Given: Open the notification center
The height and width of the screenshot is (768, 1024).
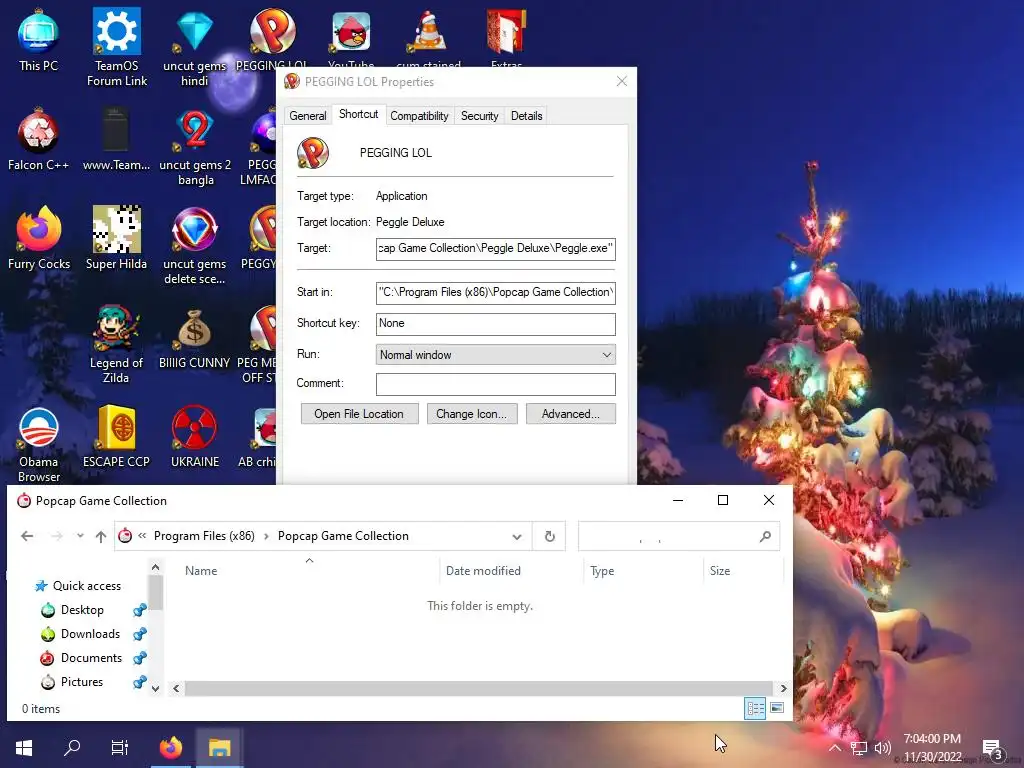Looking at the screenshot, I should point(992,748).
